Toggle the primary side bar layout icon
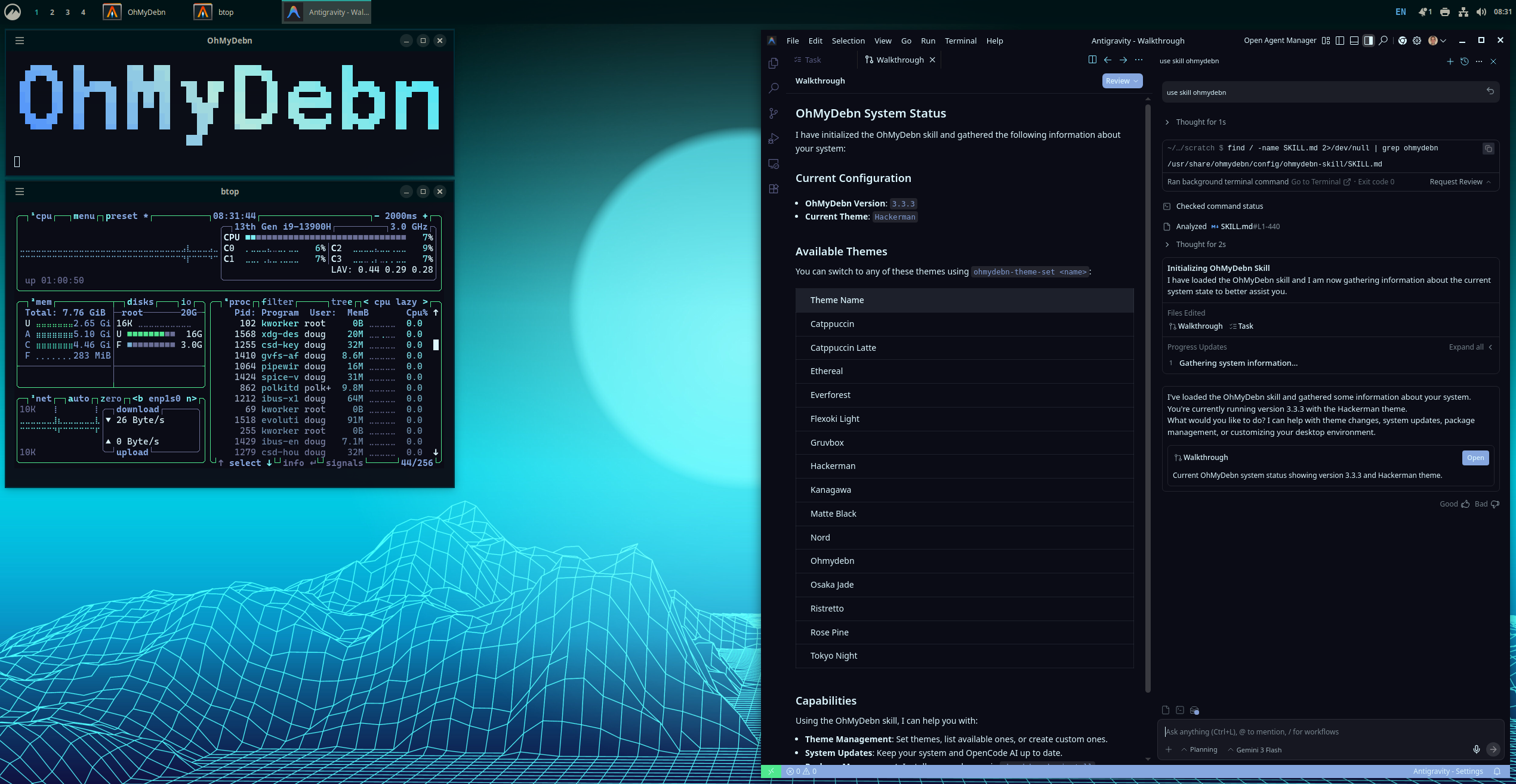 [1339, 41]
